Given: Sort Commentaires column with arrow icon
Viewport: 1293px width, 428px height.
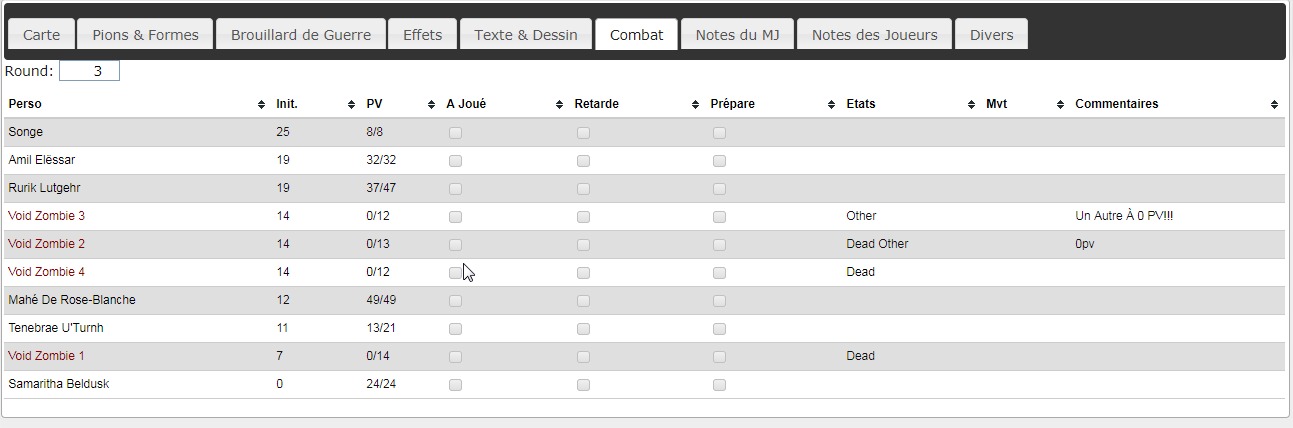Looking at the screenshot, I should (x=1274, y=105).
